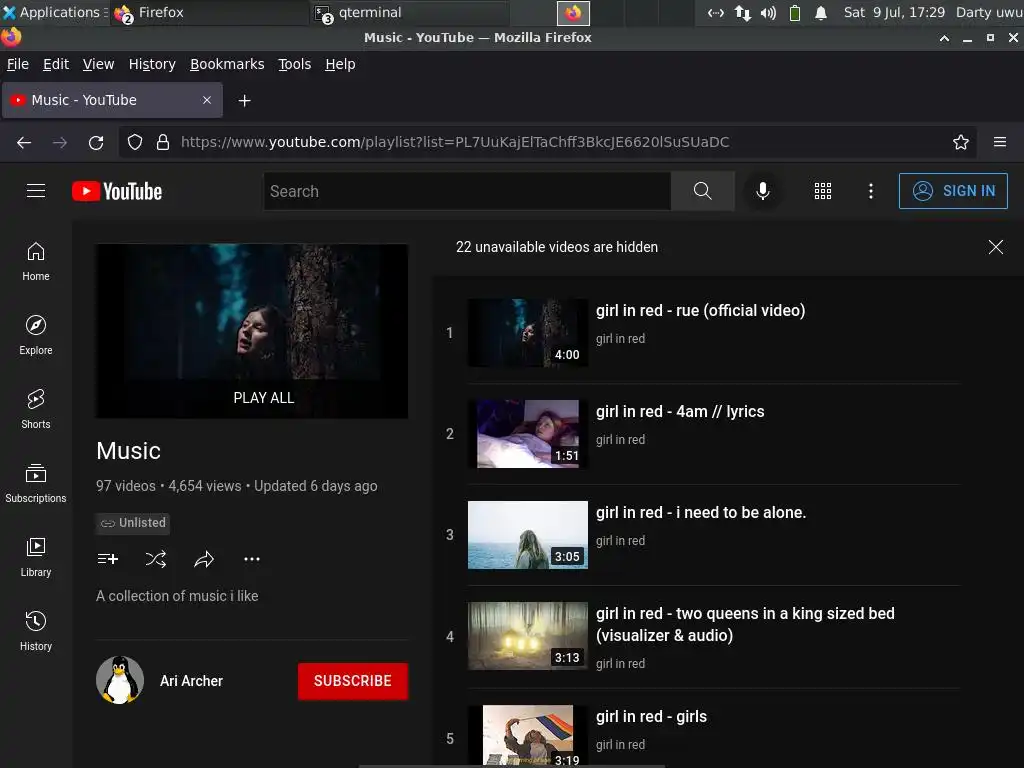Show site security padlock info
Viewport: 1024px width, 768px height.
click(x=163, y=142)
